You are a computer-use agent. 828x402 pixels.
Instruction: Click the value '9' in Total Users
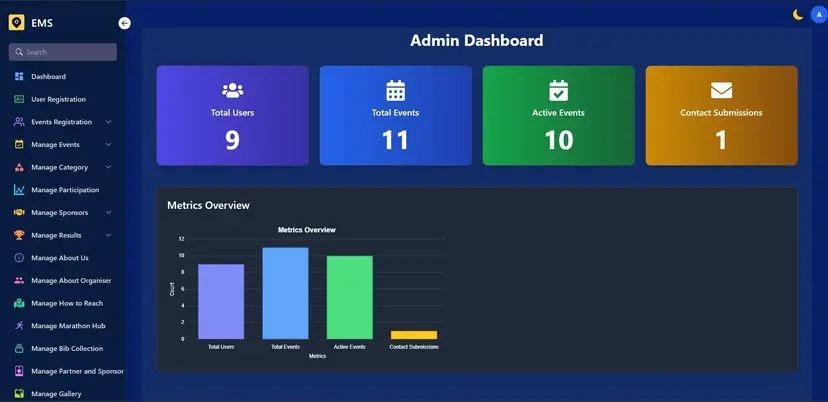click(x=232, y=141)
